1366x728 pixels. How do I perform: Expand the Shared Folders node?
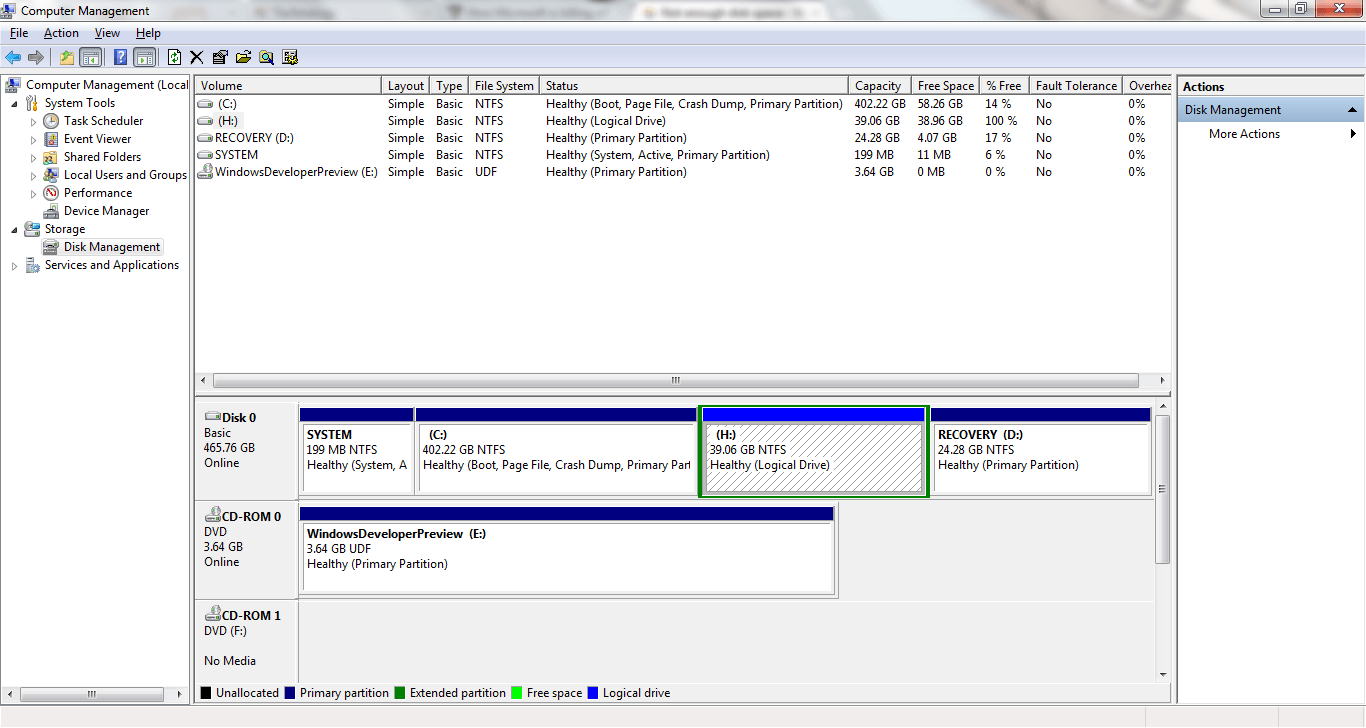pos(33,158)
